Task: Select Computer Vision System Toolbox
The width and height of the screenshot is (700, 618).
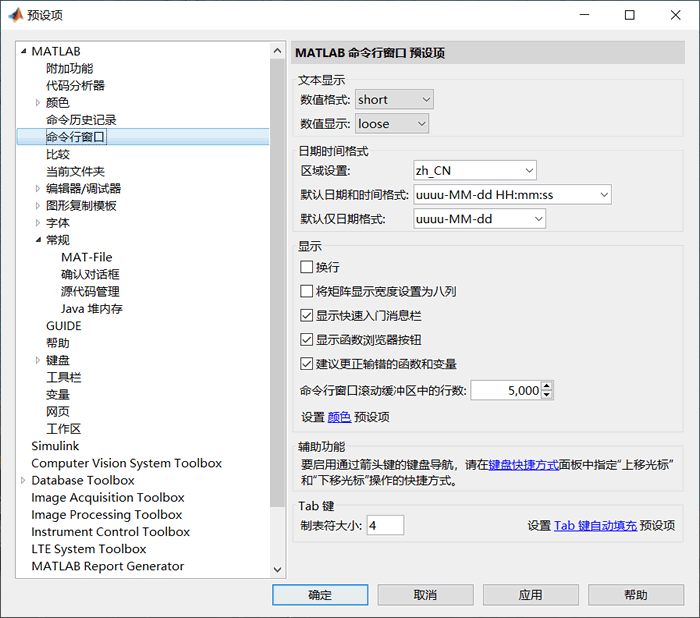Action: [x=126, y=463]
